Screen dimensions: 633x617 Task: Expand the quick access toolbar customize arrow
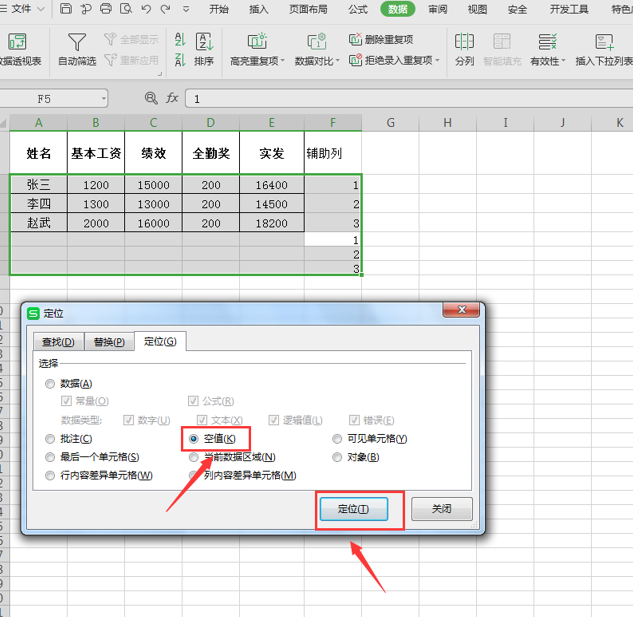tap(186, 8)
